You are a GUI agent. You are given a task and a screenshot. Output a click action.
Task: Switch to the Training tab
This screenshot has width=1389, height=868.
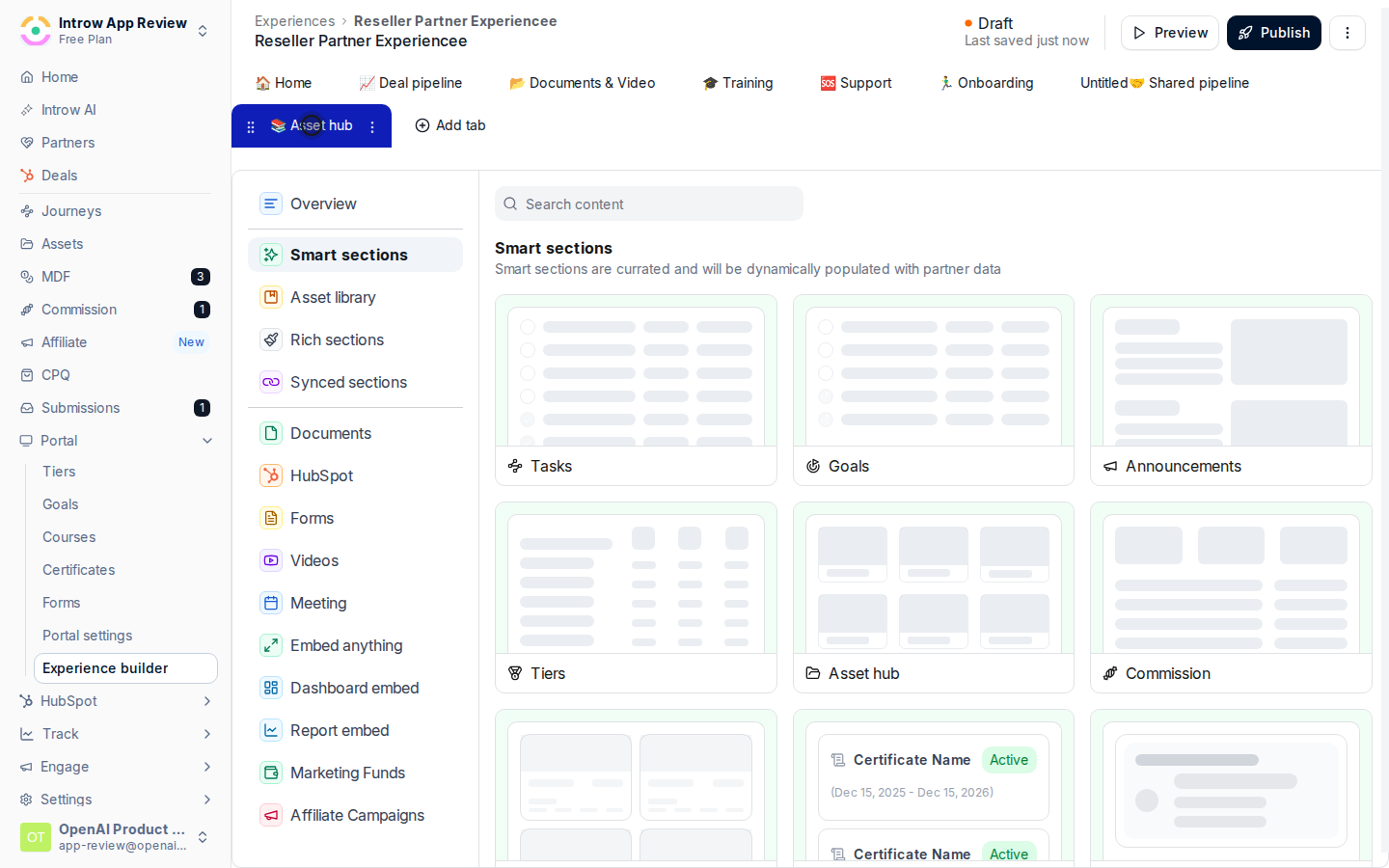pyautogui.click(x=738, y=83)
